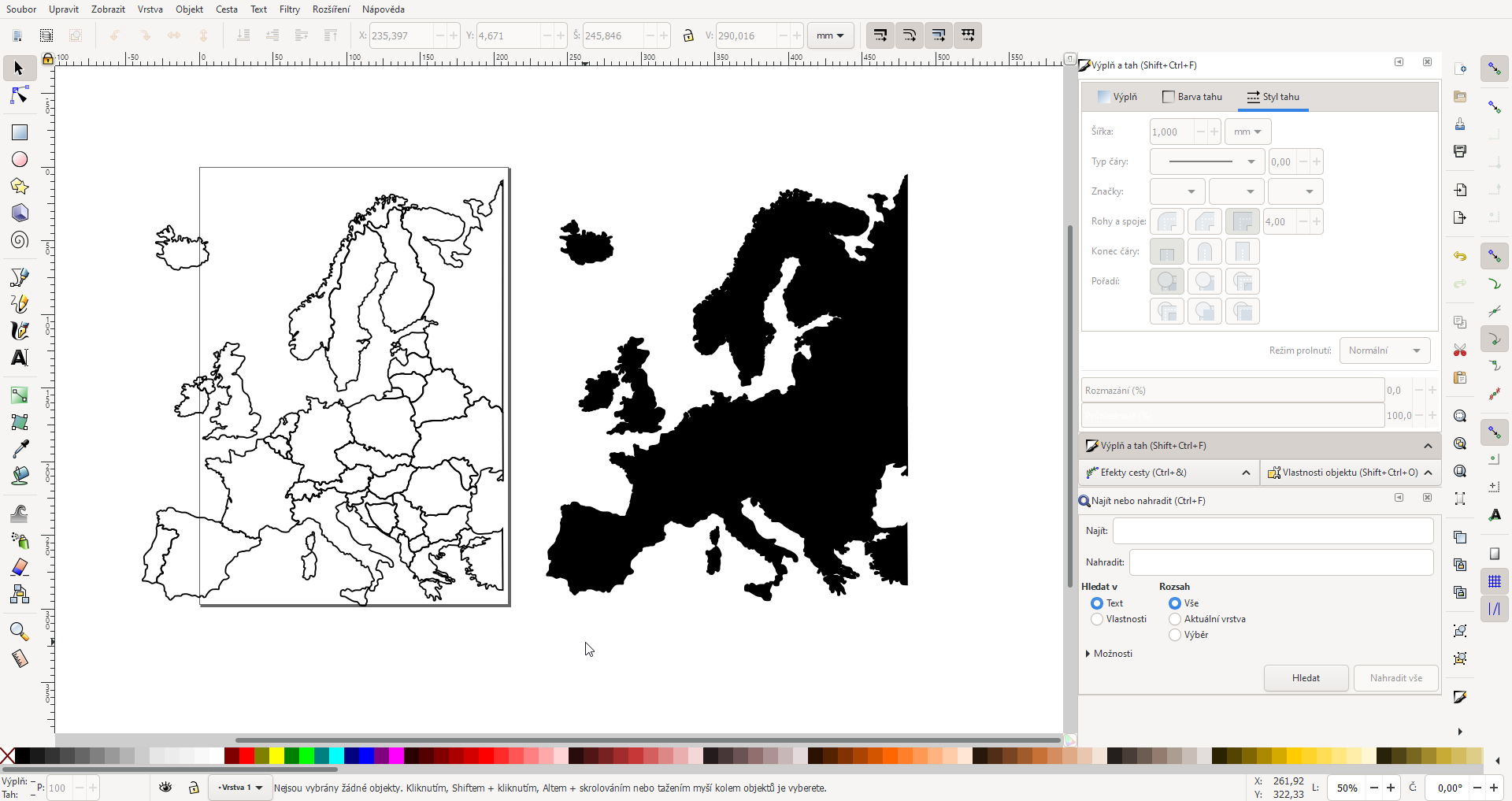
Task: Open the Režim prolnutí Normální dropdown
Action: tap(1384, 350)
